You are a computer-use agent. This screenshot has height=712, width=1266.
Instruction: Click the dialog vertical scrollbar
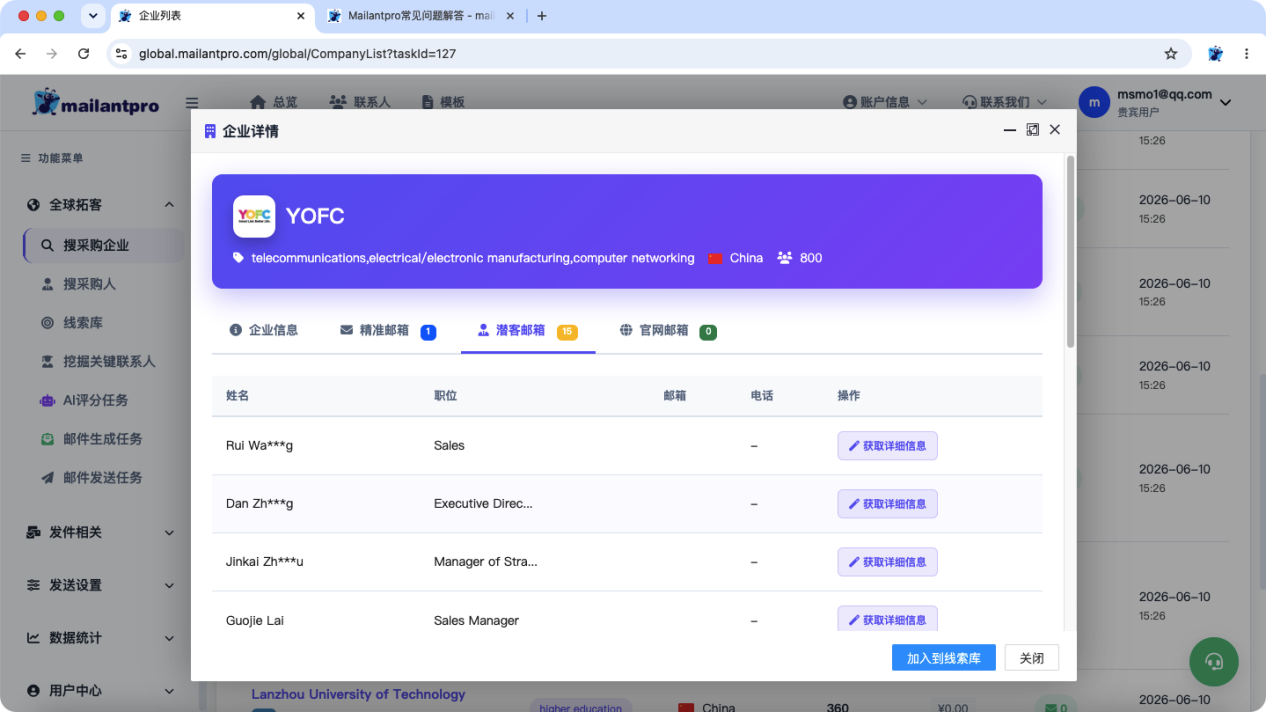tap(1070, 250)
